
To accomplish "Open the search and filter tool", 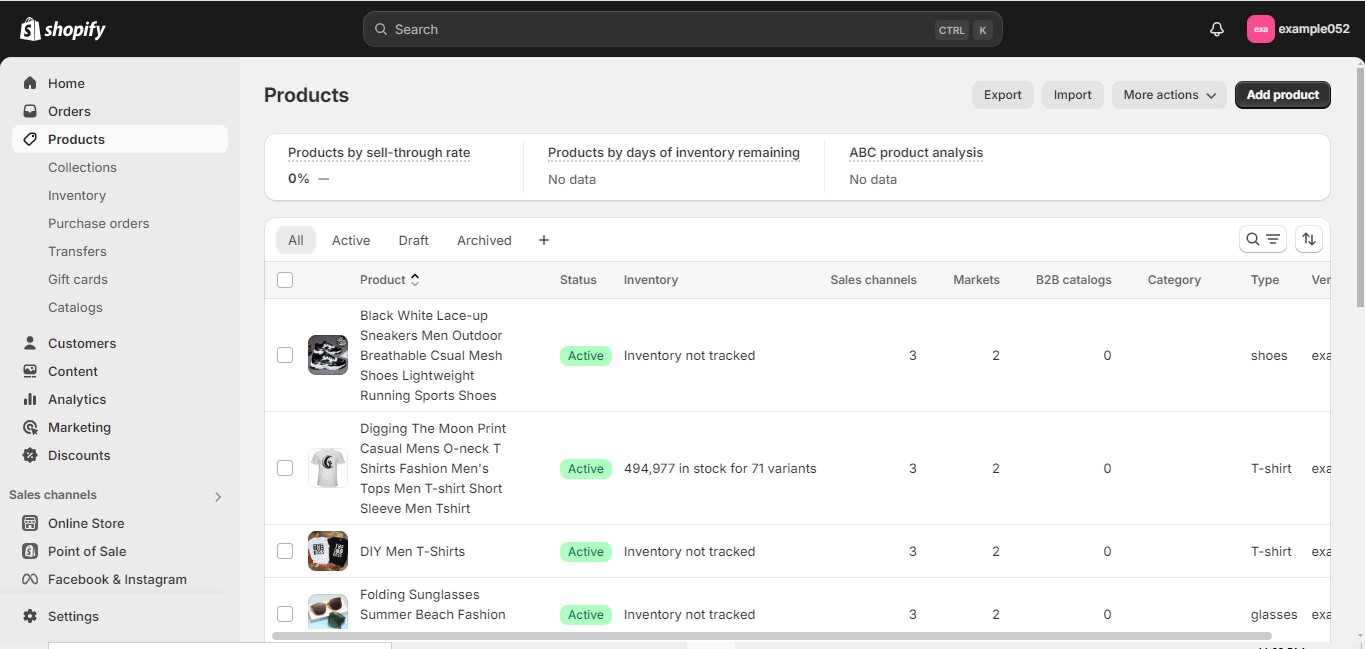I will coord(1262,239).
